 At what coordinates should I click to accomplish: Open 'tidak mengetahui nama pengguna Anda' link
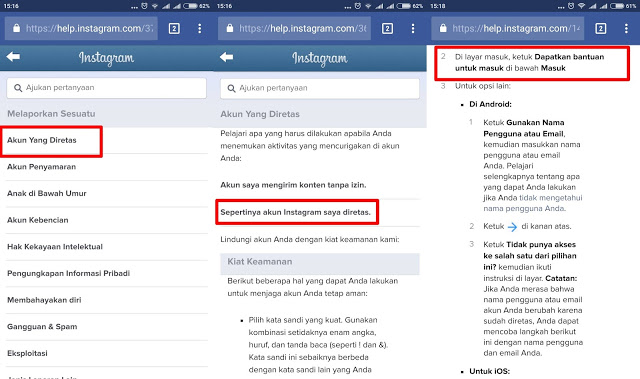[533, 203]
